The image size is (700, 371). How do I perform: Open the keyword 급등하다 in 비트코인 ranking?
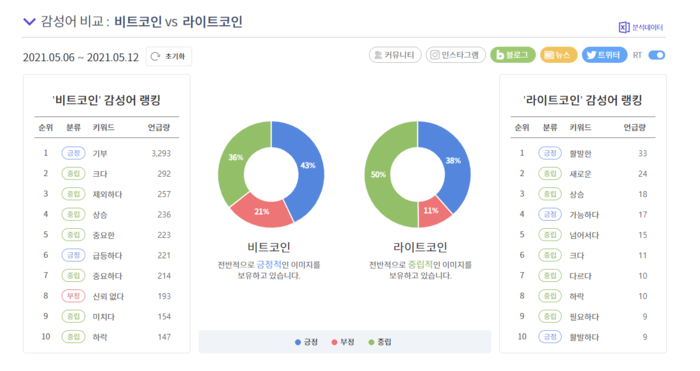point(107,255)
